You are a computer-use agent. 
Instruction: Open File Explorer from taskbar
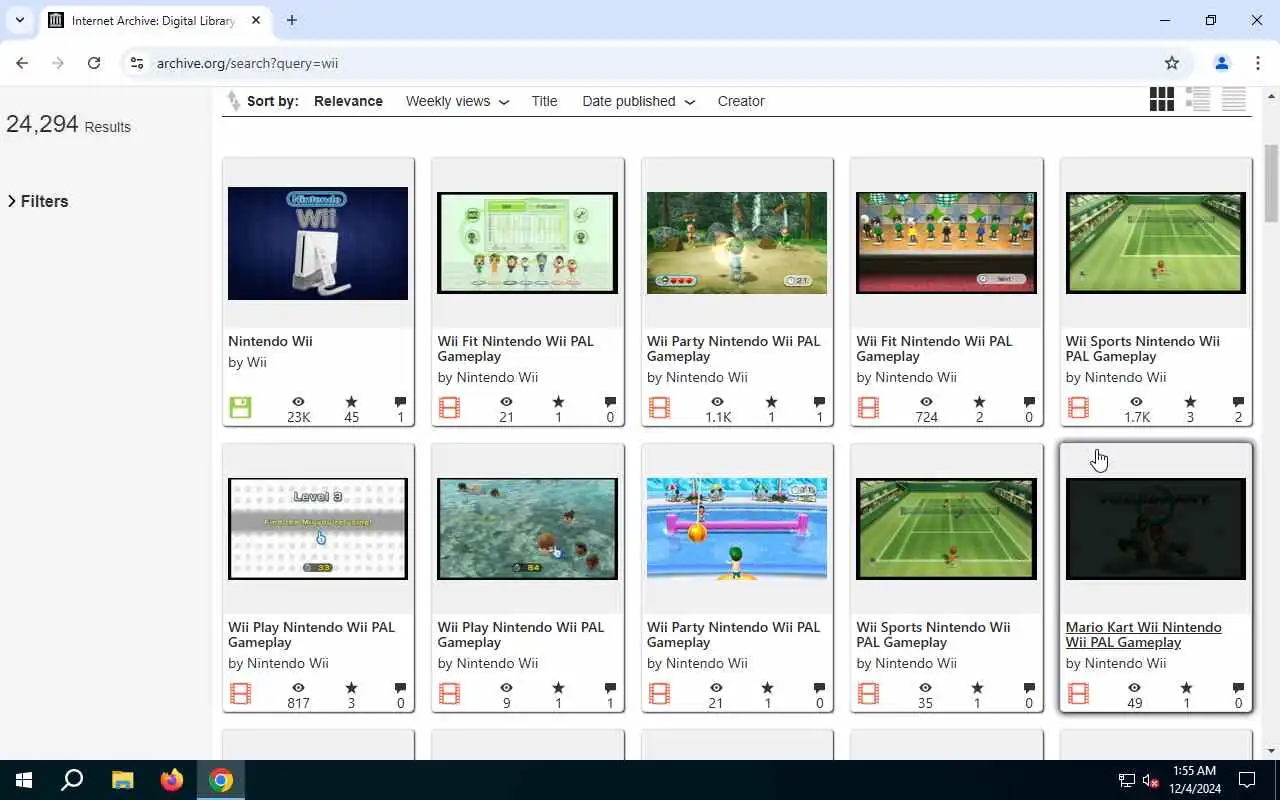coord(122,780)
